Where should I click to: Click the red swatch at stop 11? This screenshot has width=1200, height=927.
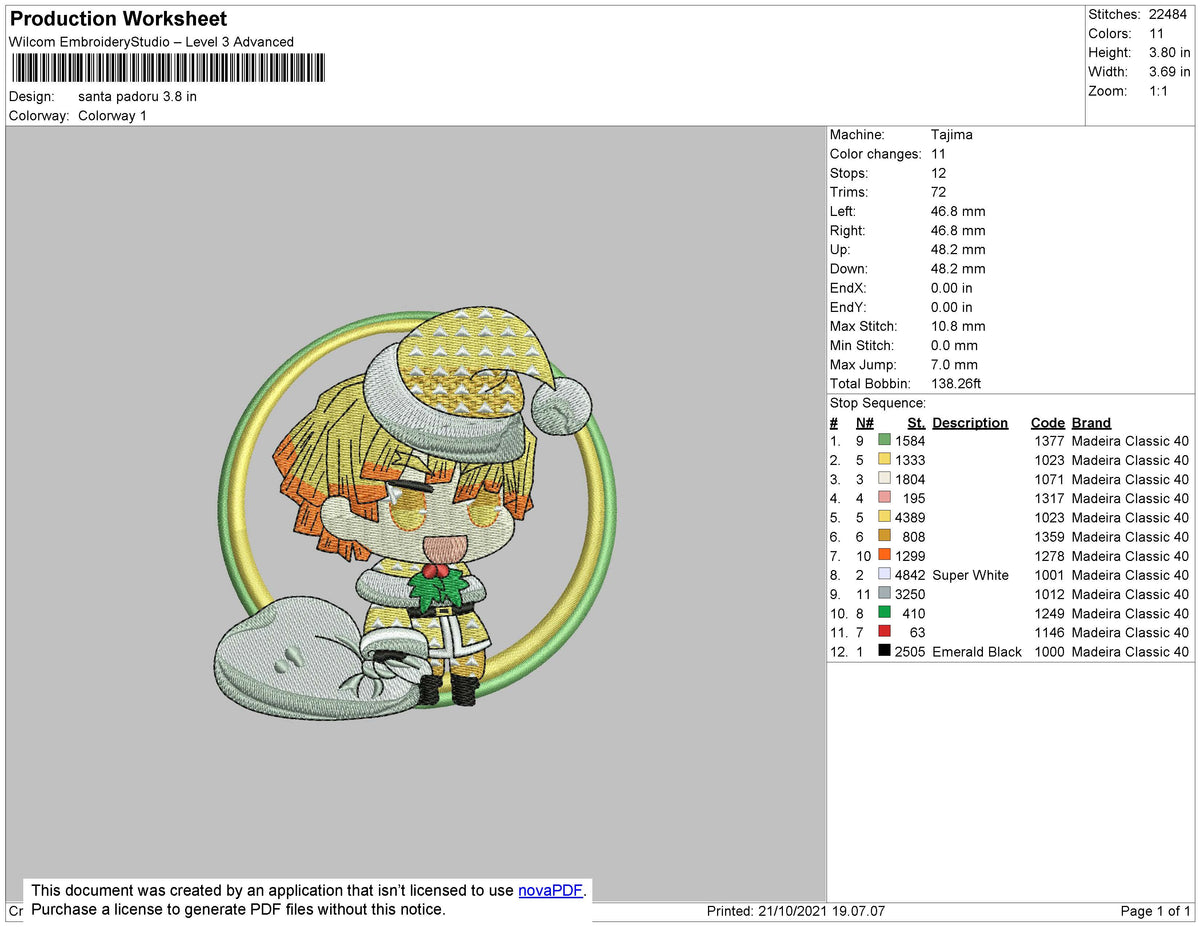[885, 632]
